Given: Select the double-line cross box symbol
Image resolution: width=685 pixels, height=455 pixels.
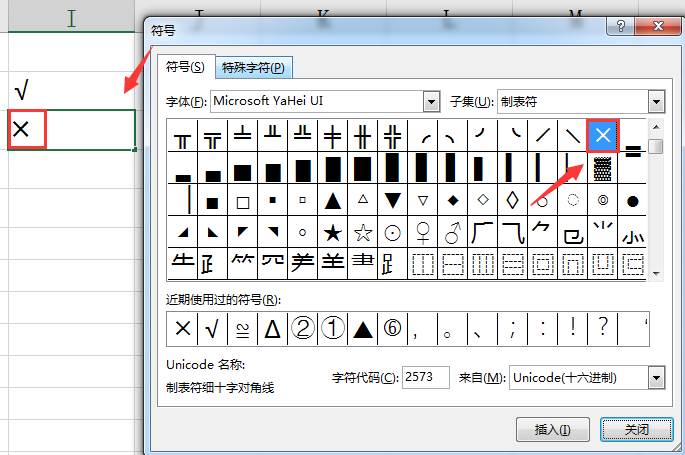Looking at the screenshot, I should pos(392,136).
